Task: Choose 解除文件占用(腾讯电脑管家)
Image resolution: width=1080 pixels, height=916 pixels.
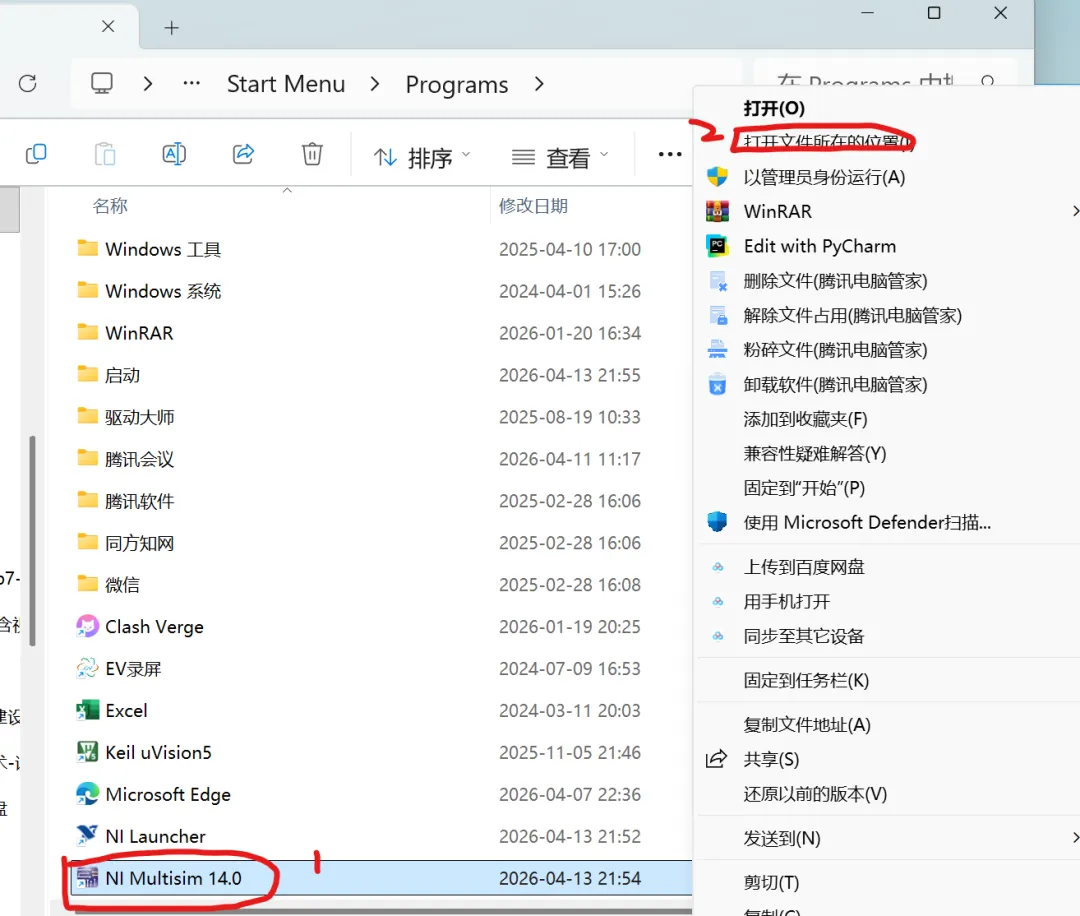Action: (852, 315)
